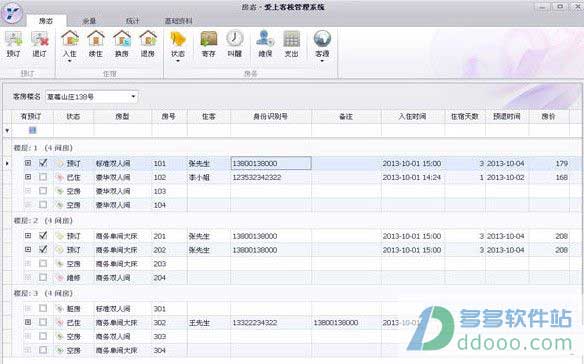Sort by the 房价 column header
This screenshot has height=364, width=584.
pyautogui.click(x=549, y=117)
